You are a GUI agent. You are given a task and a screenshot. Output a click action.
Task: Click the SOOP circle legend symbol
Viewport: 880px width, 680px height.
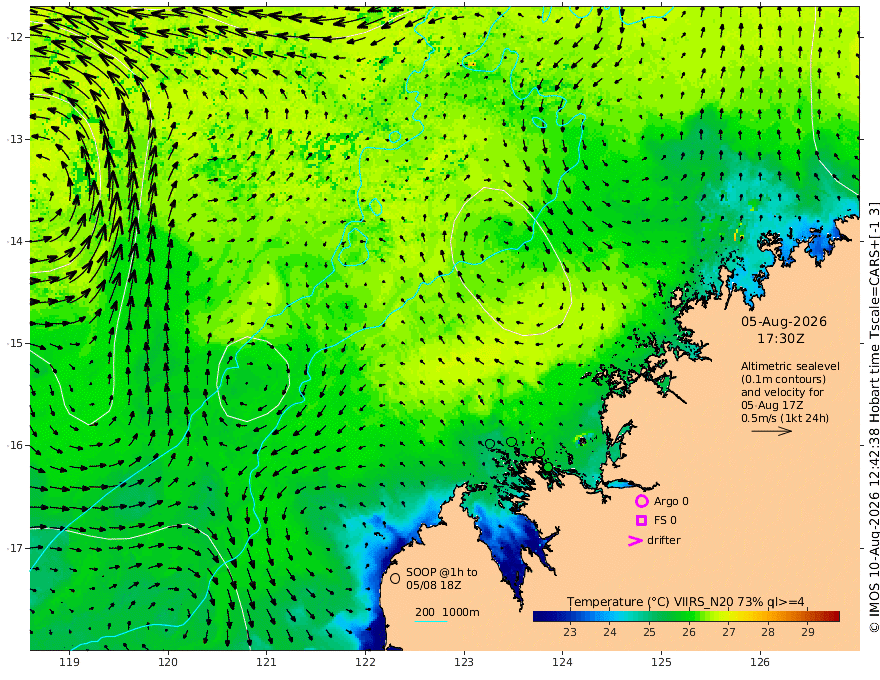click(395, 578)
